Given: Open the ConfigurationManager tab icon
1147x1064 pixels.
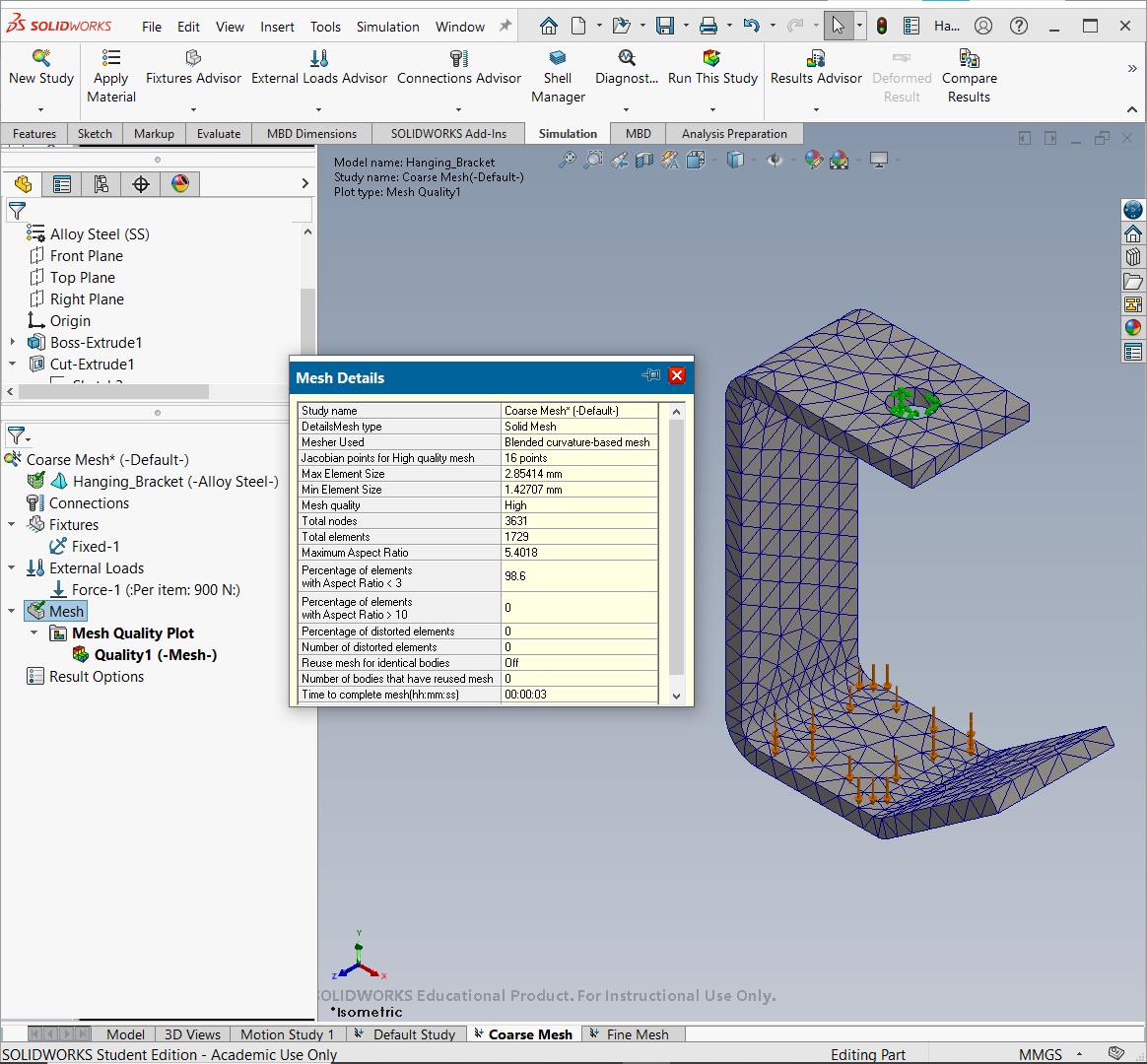Looking at the screenshot, I should [101, 183].
